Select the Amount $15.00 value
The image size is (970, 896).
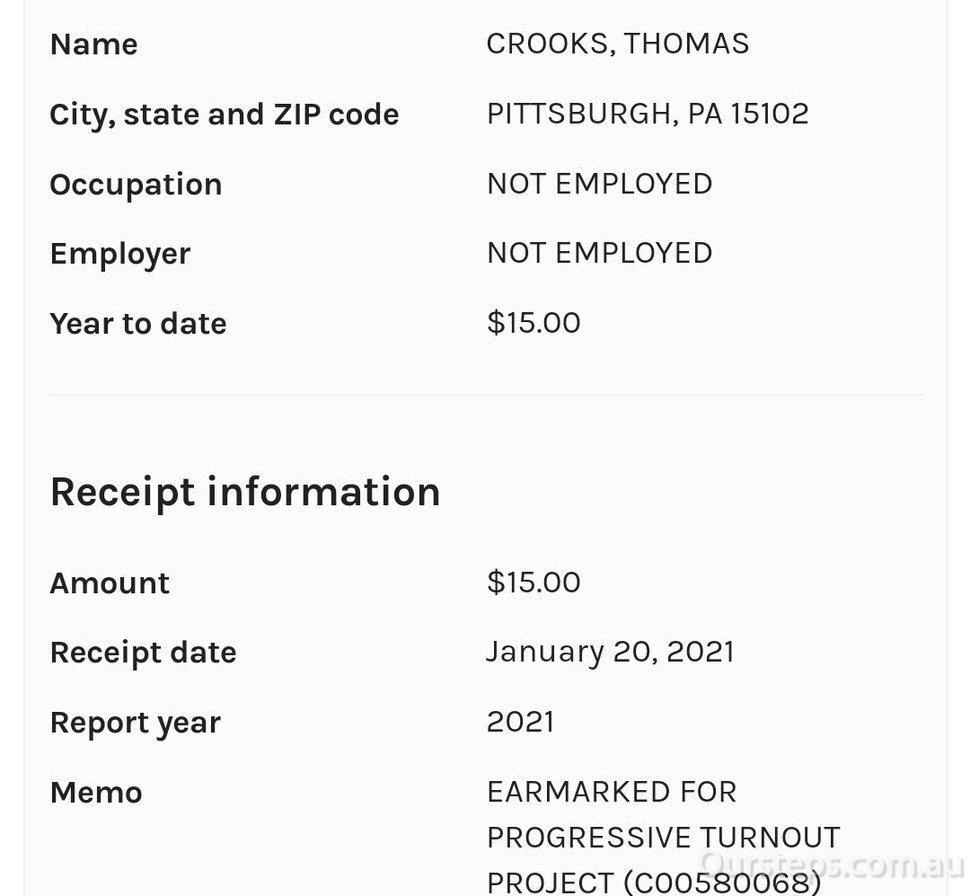click(x=533, y=582)
